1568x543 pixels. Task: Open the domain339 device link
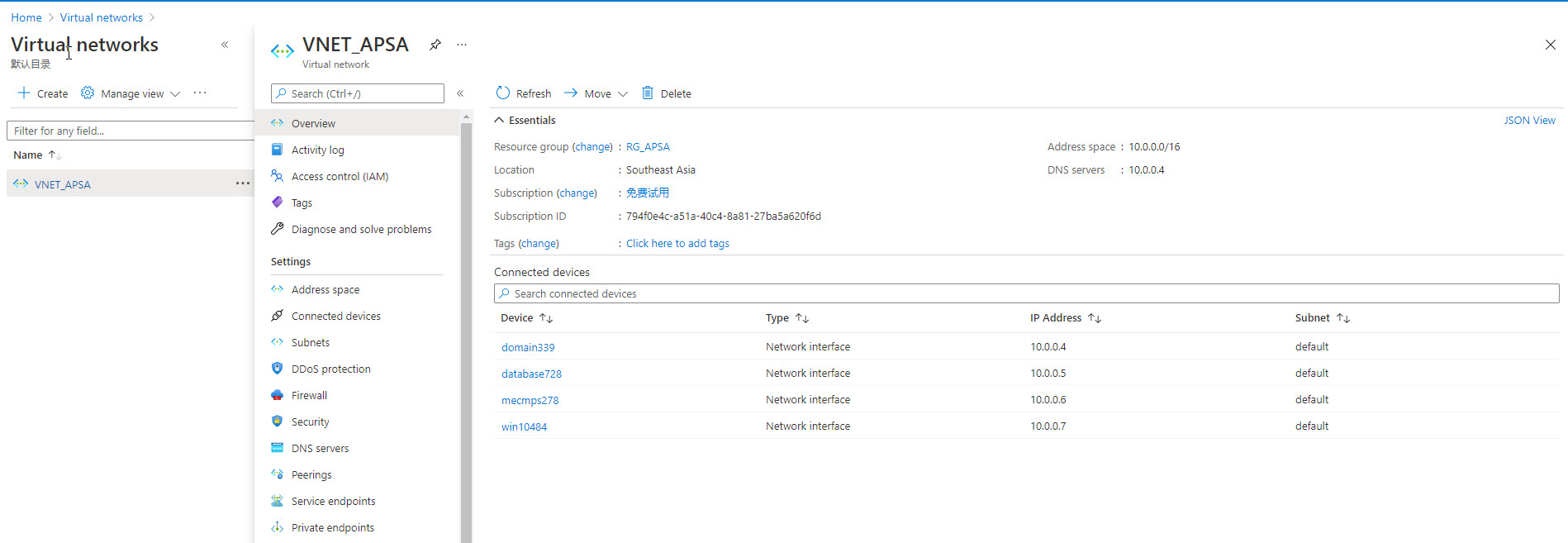coord(528,348)
